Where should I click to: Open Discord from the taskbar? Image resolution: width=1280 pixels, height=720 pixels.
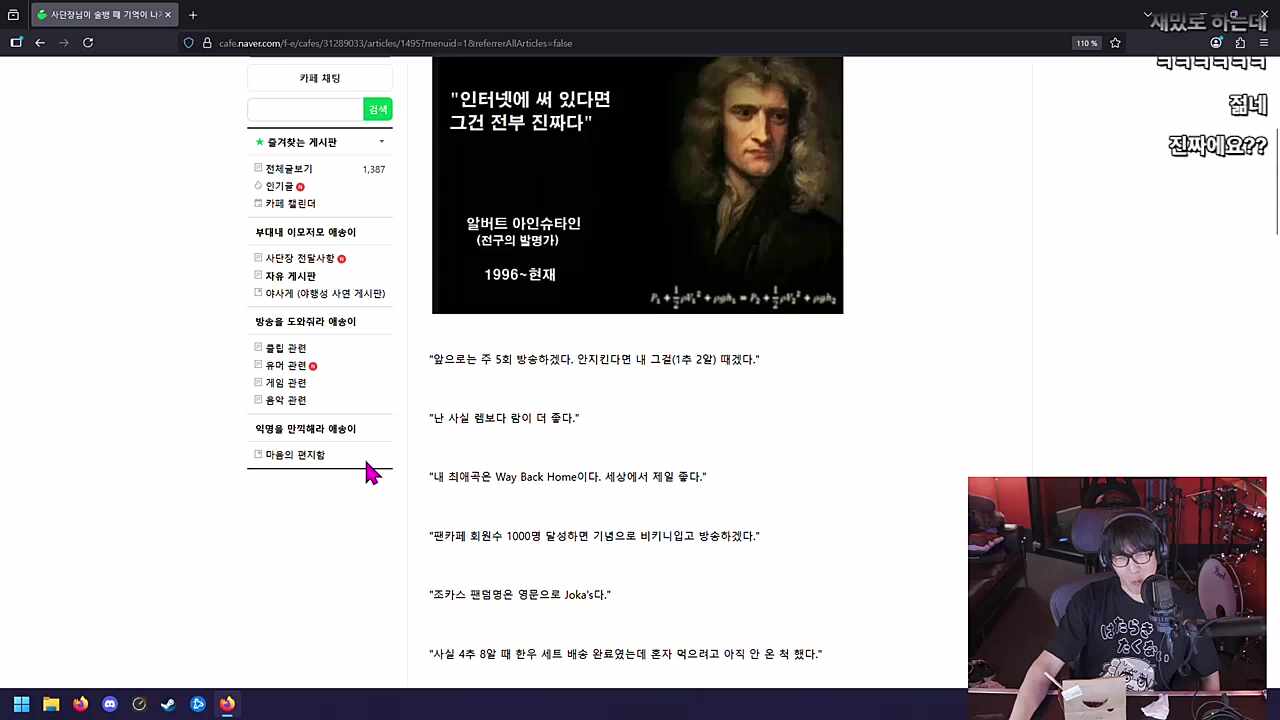(x=110, y=704)
